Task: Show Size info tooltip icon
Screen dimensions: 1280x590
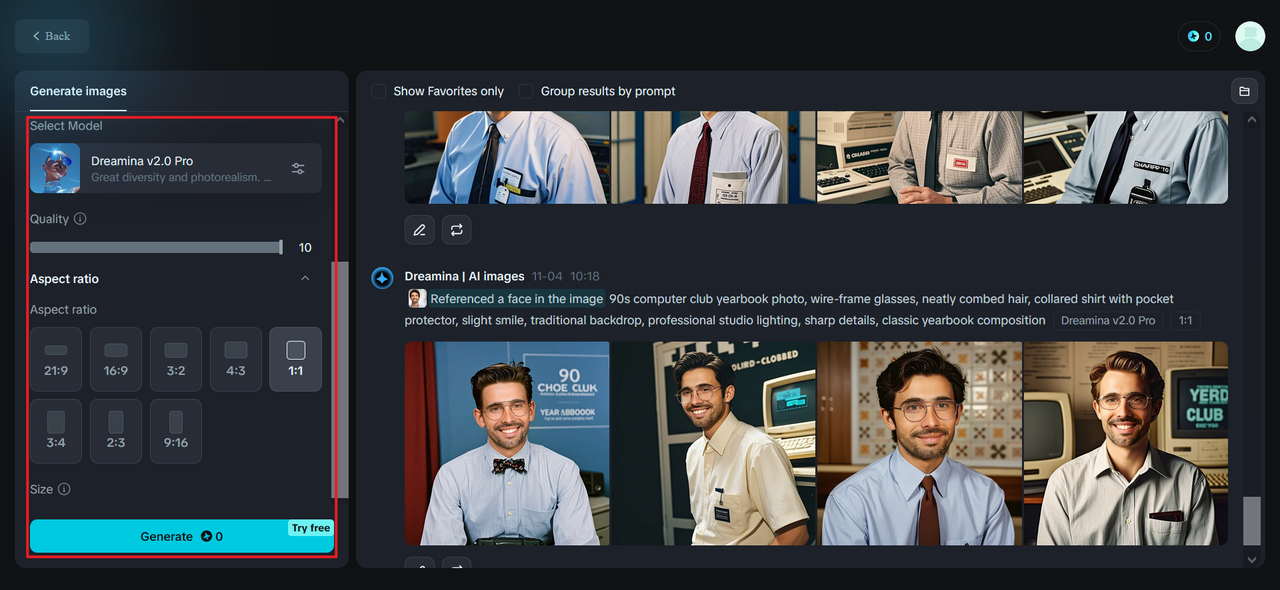Action: [64, 489]
